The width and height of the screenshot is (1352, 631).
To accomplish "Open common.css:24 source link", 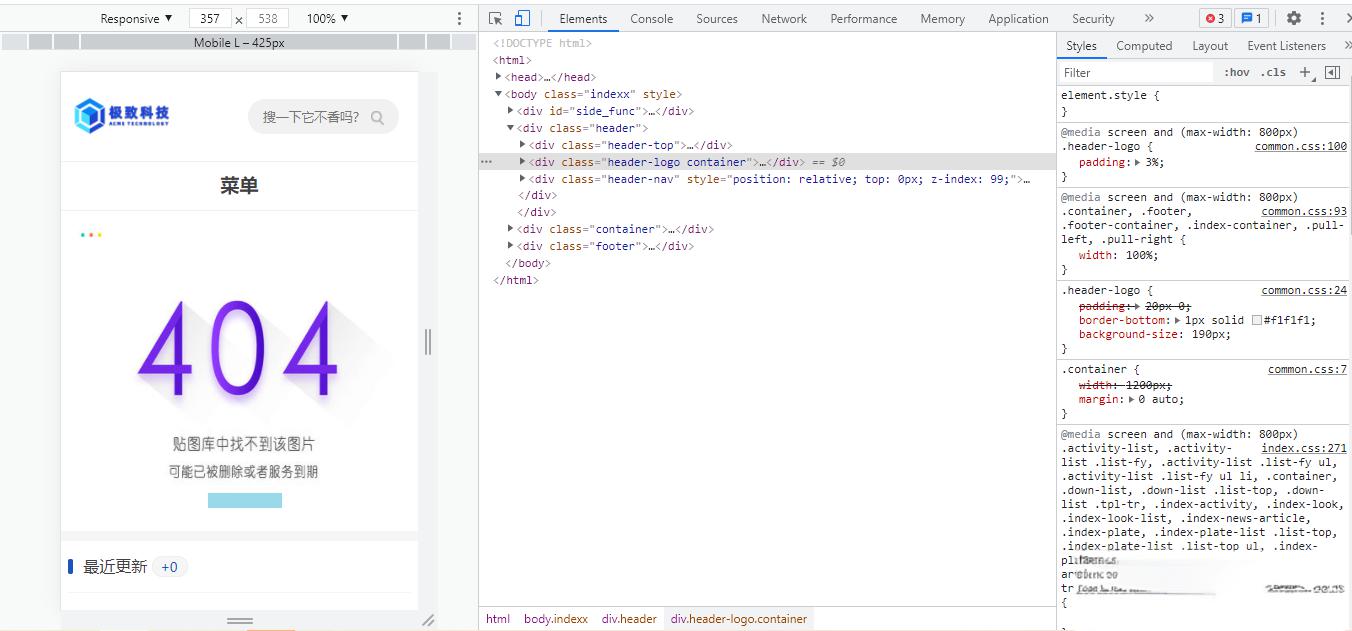I will point(1304,290).
